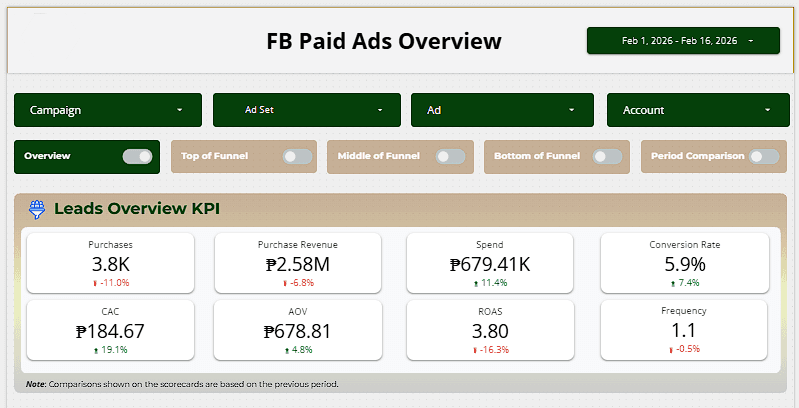Screen dimensions: 799x408
Task: Click the Purchase Revenue card label
Action: pyautogui.click(x=298, y=245)
